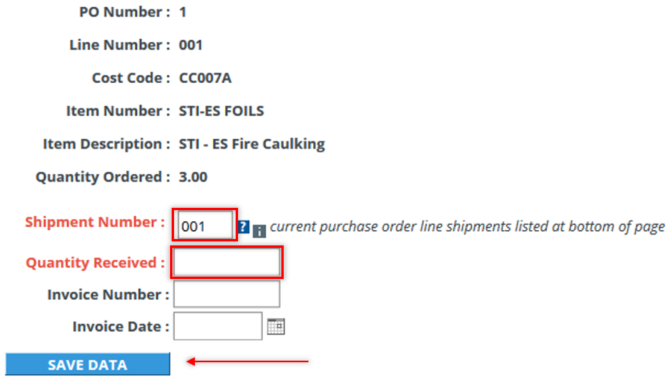
Task: Select the Invoice Number text field
Action: 226,294
